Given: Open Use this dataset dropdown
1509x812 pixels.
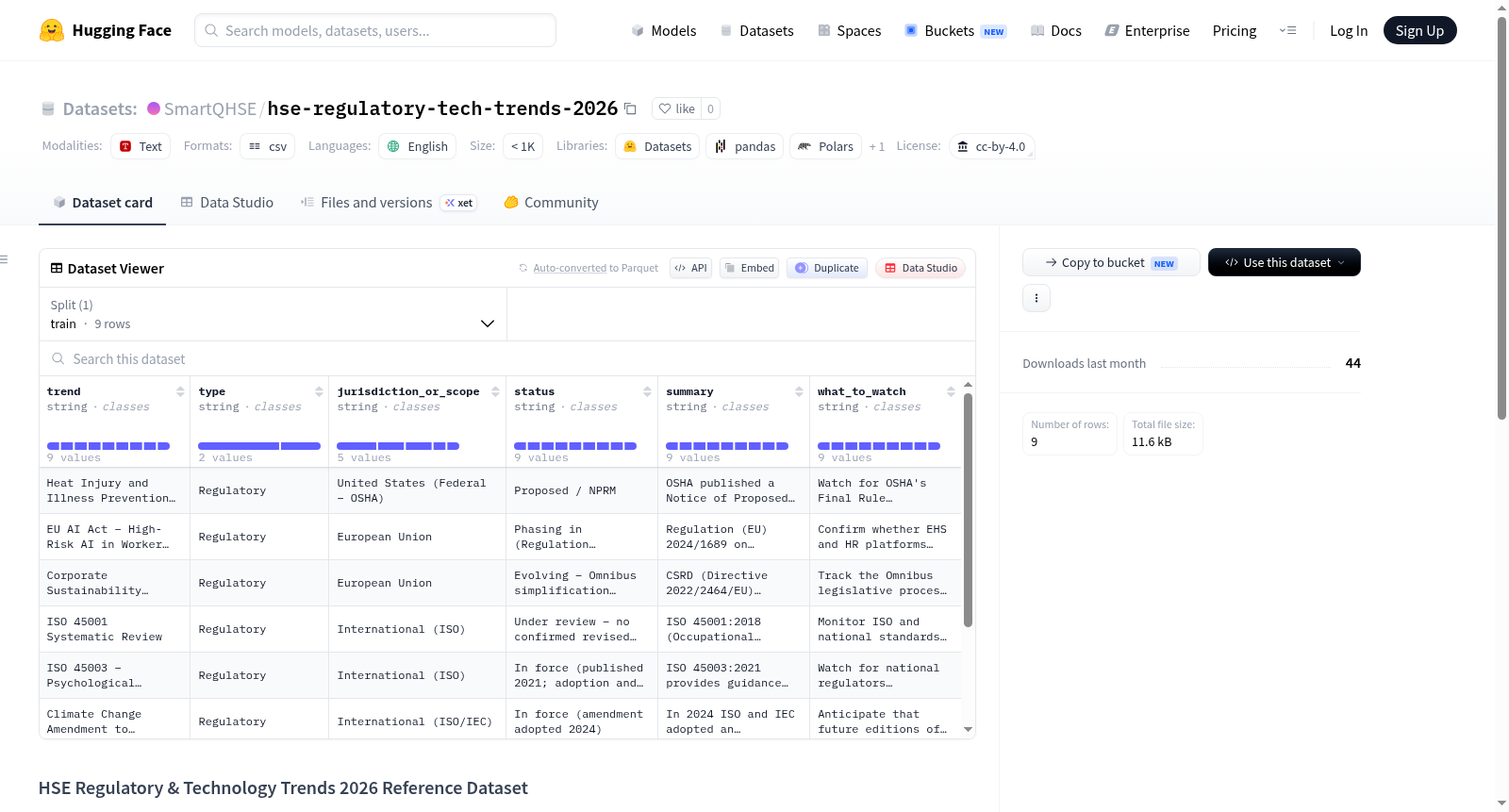Looking at the screenshot, I should pyautogui.click(x=1284, y=262).
